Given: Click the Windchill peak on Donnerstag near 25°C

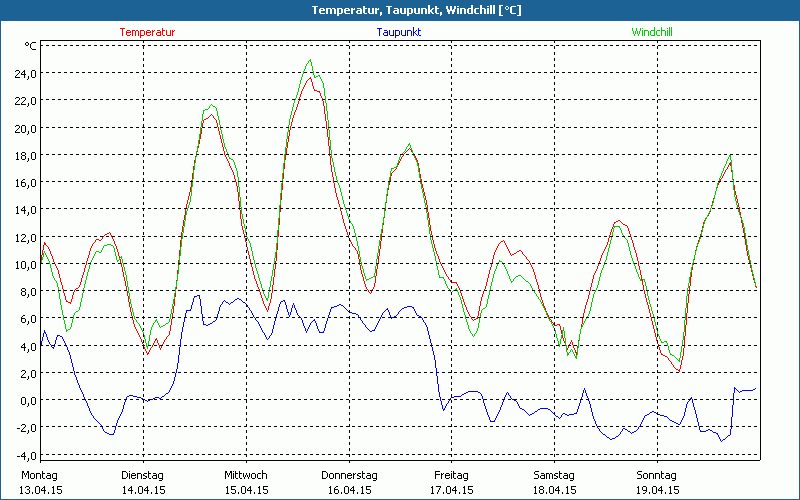Looking at the screenshot, I should click(310, 60).
